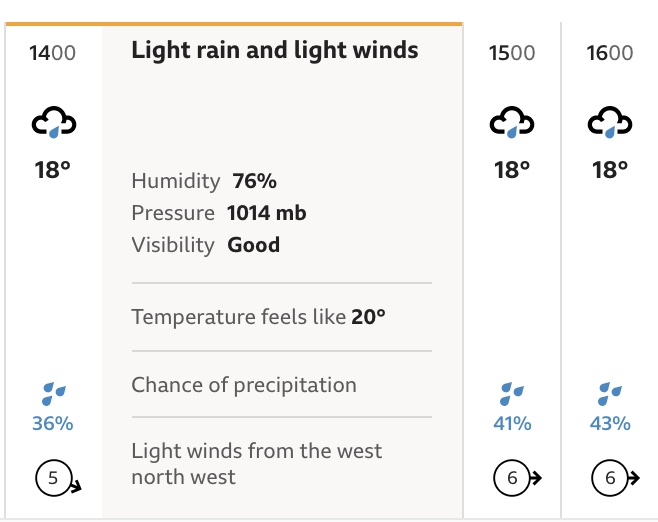Click the raindrops icon above 43%
This screenshot has height=522, width=658.
pos(609,394)
